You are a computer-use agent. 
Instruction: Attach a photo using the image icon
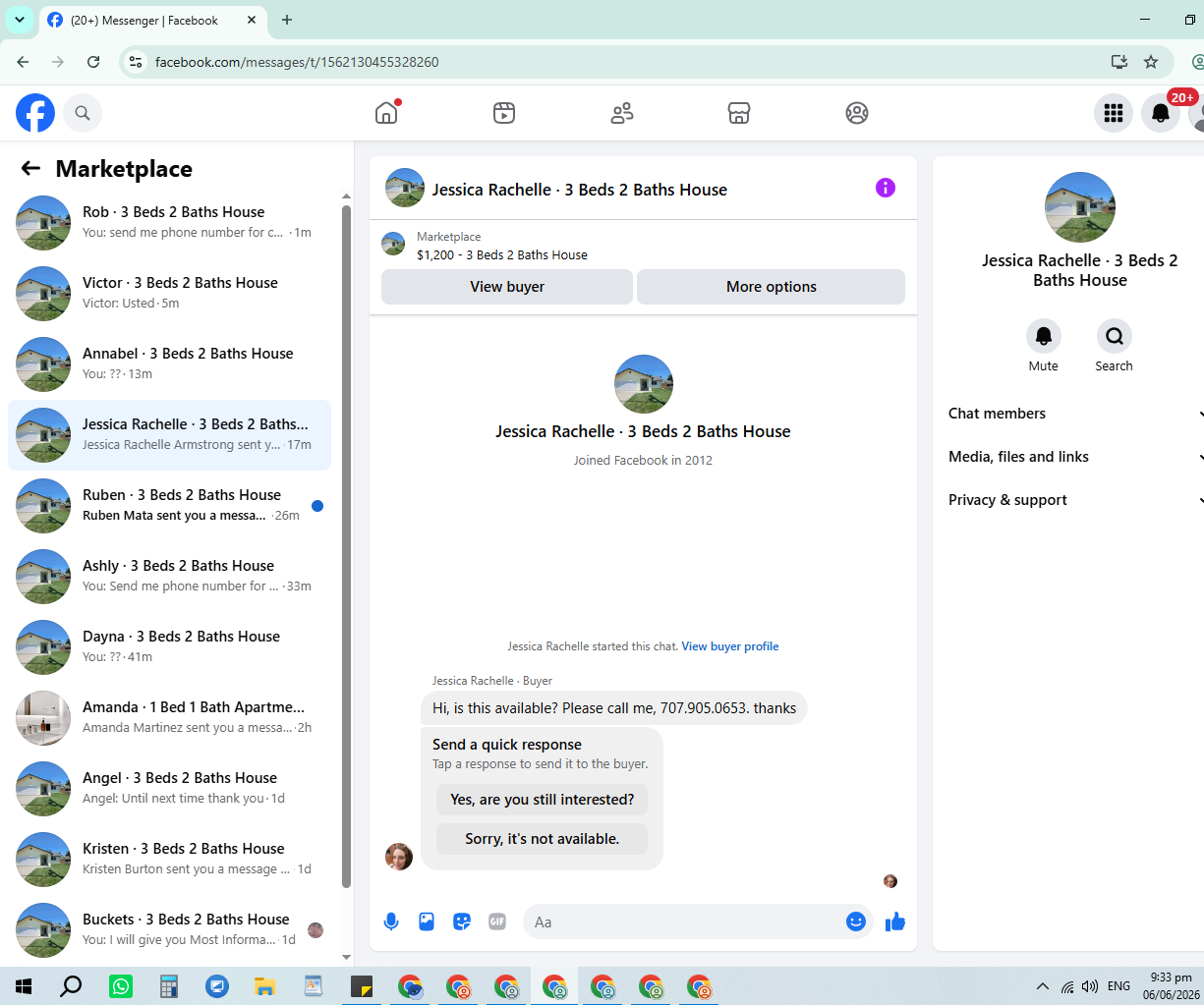(x=427, y=921)
